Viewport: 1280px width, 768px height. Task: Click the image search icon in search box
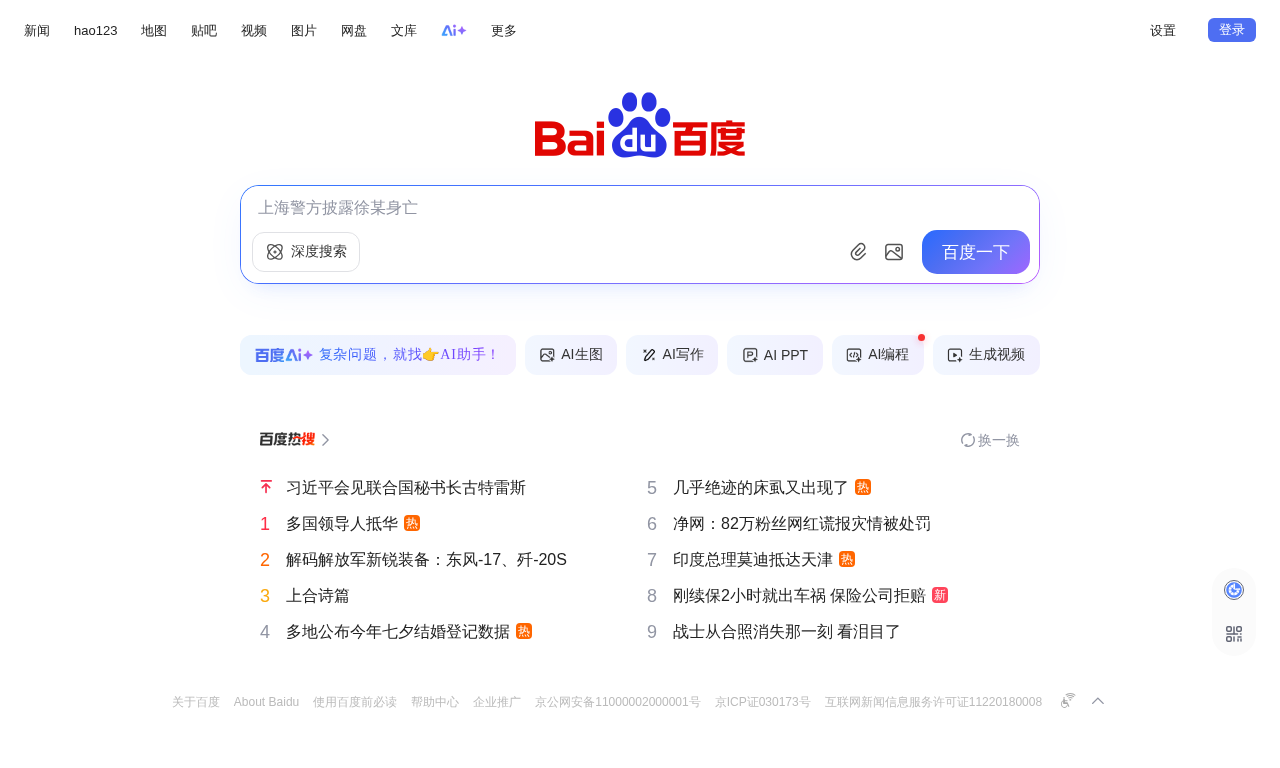point(894,252)
